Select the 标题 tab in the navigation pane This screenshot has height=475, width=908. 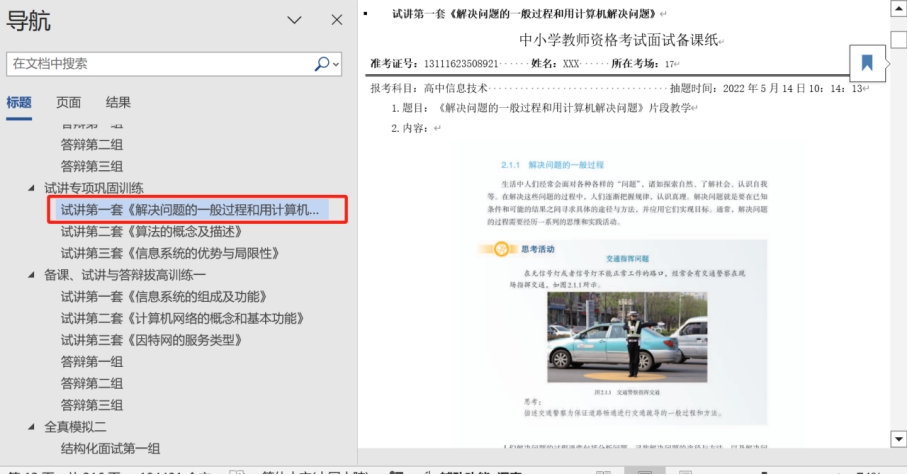click(19, 102)
